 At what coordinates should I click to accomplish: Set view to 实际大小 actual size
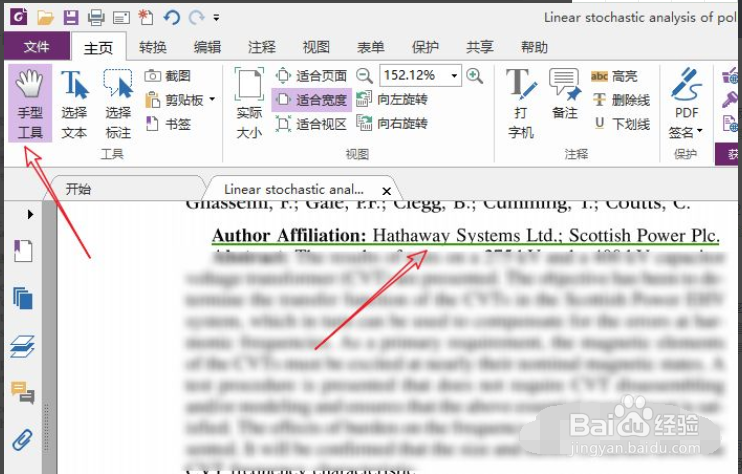coord(249,104)
